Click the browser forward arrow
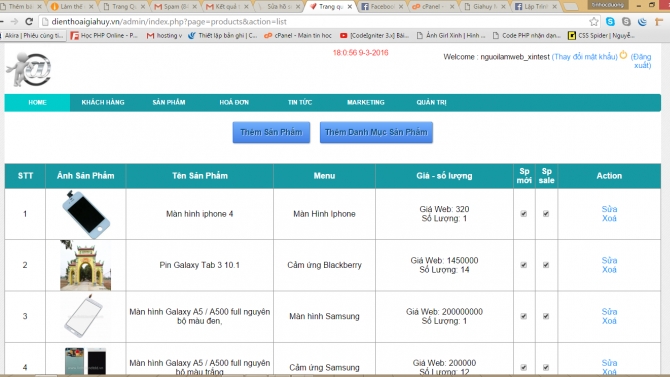This screenshot has width=670, height=377. click(14, 21)
